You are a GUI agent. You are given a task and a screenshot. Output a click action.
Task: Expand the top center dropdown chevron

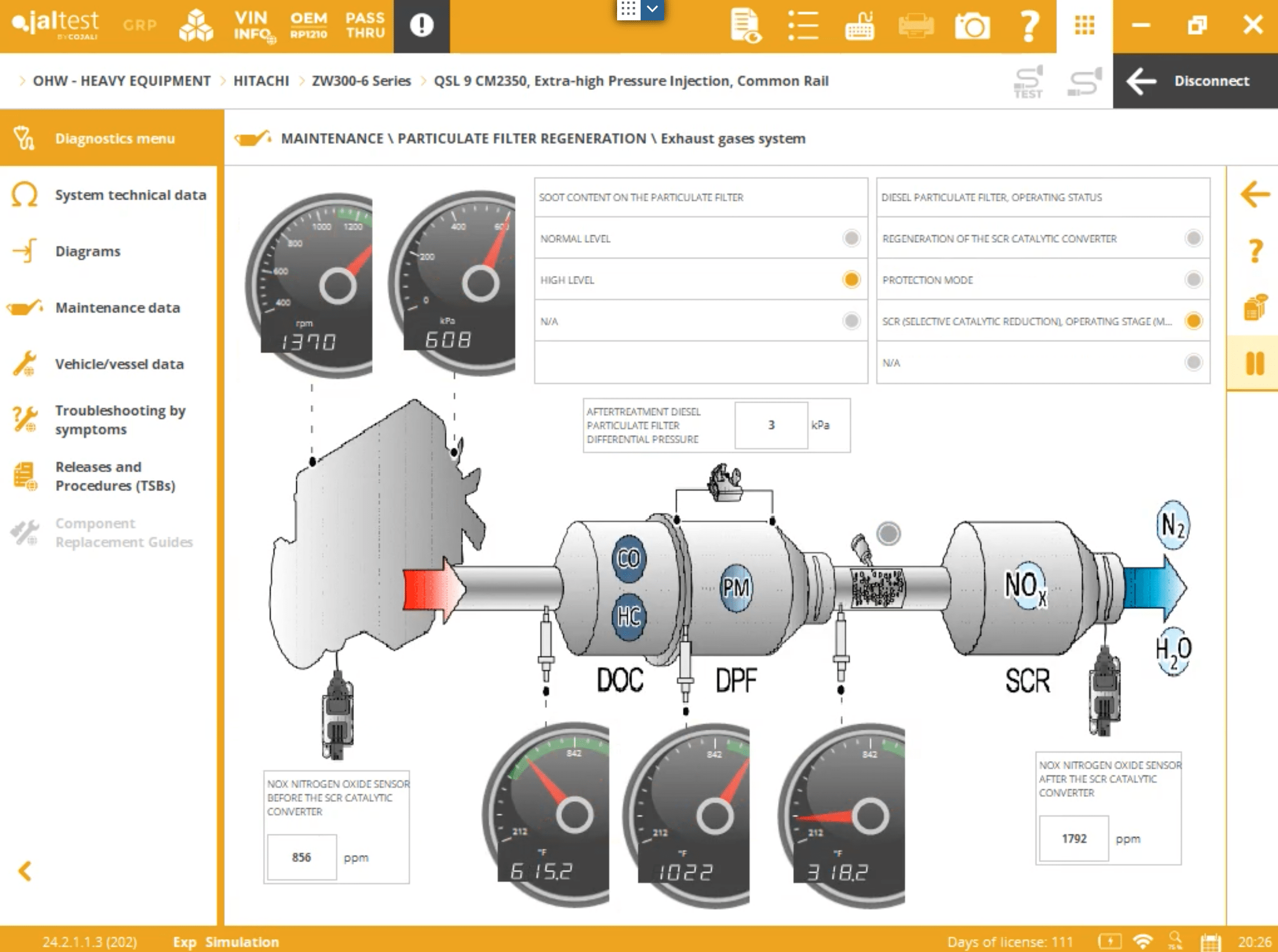click(652, 9)
